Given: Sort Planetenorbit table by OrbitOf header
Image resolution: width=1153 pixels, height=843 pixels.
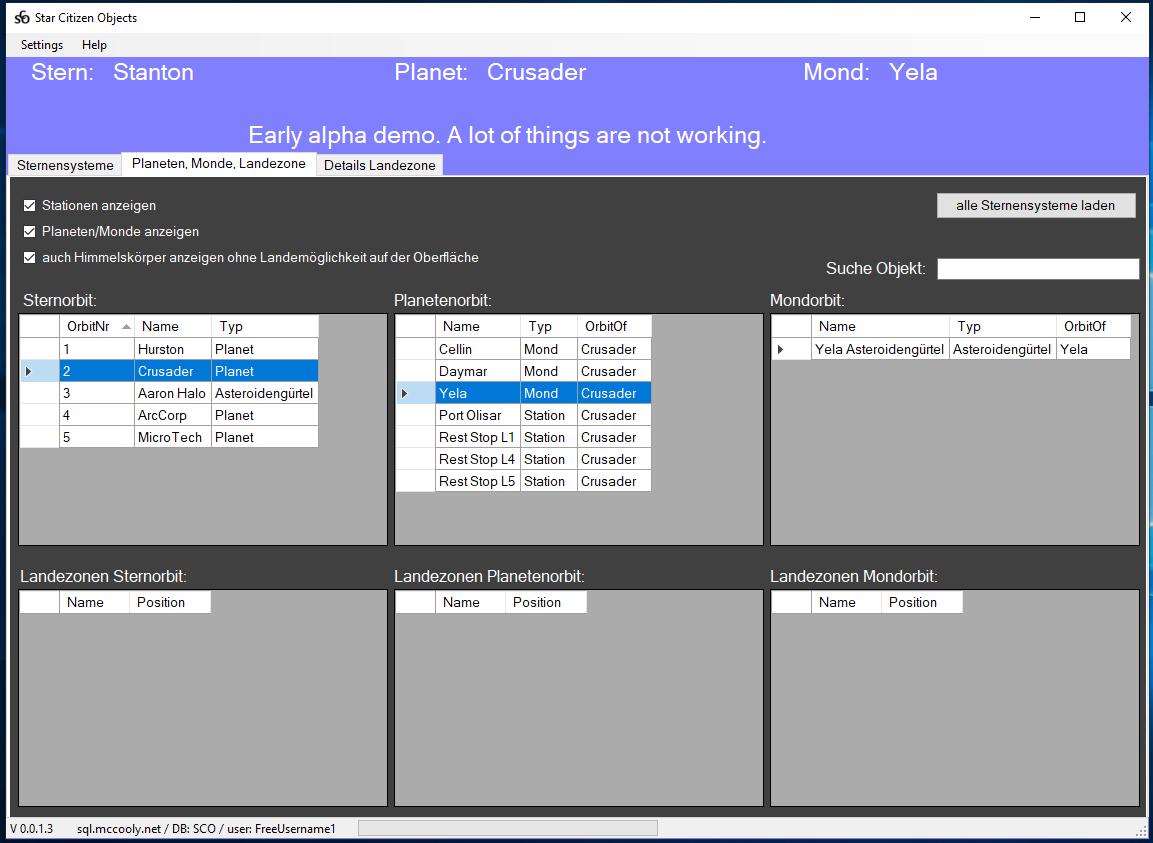Looking at the screenshot, I should pyautogui.click(x=614, y=327).
